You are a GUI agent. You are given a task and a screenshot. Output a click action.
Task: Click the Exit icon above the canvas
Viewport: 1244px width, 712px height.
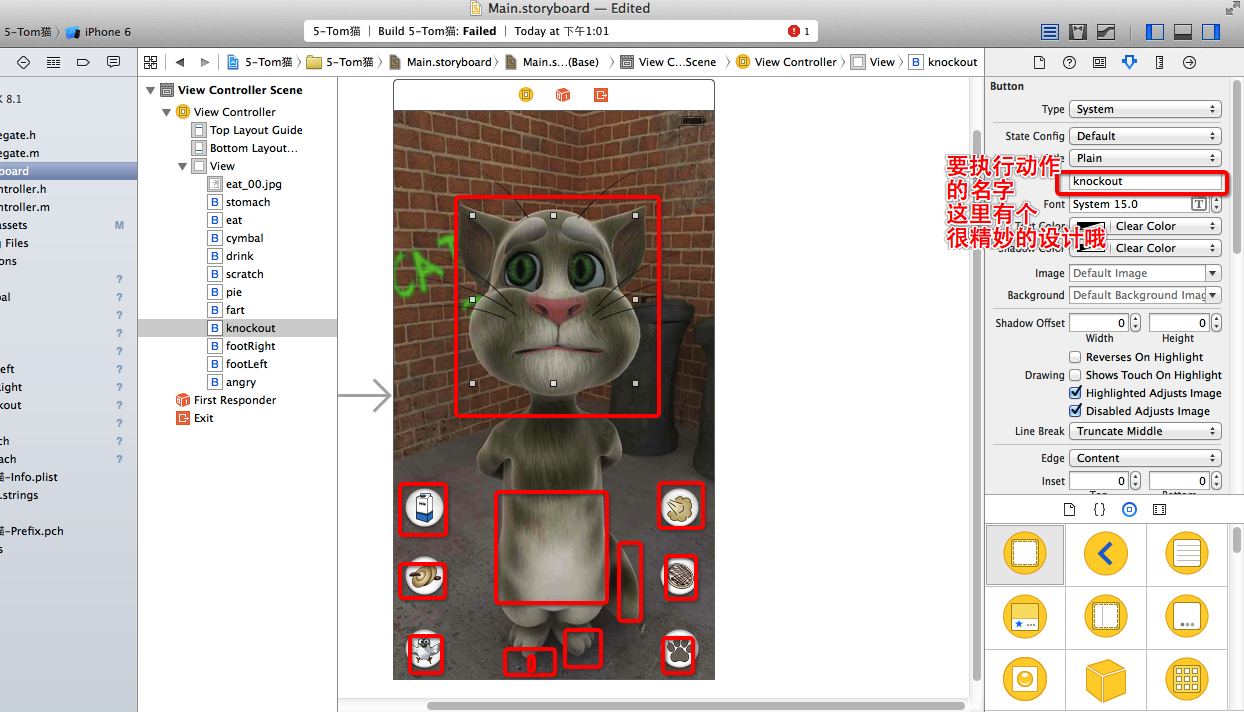click(600, 95)
